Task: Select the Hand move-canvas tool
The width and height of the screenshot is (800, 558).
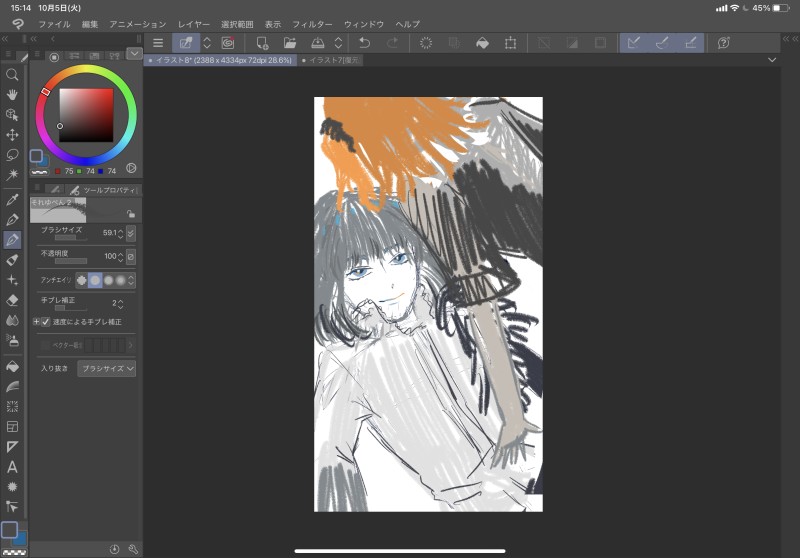Action: click(12, 94)
